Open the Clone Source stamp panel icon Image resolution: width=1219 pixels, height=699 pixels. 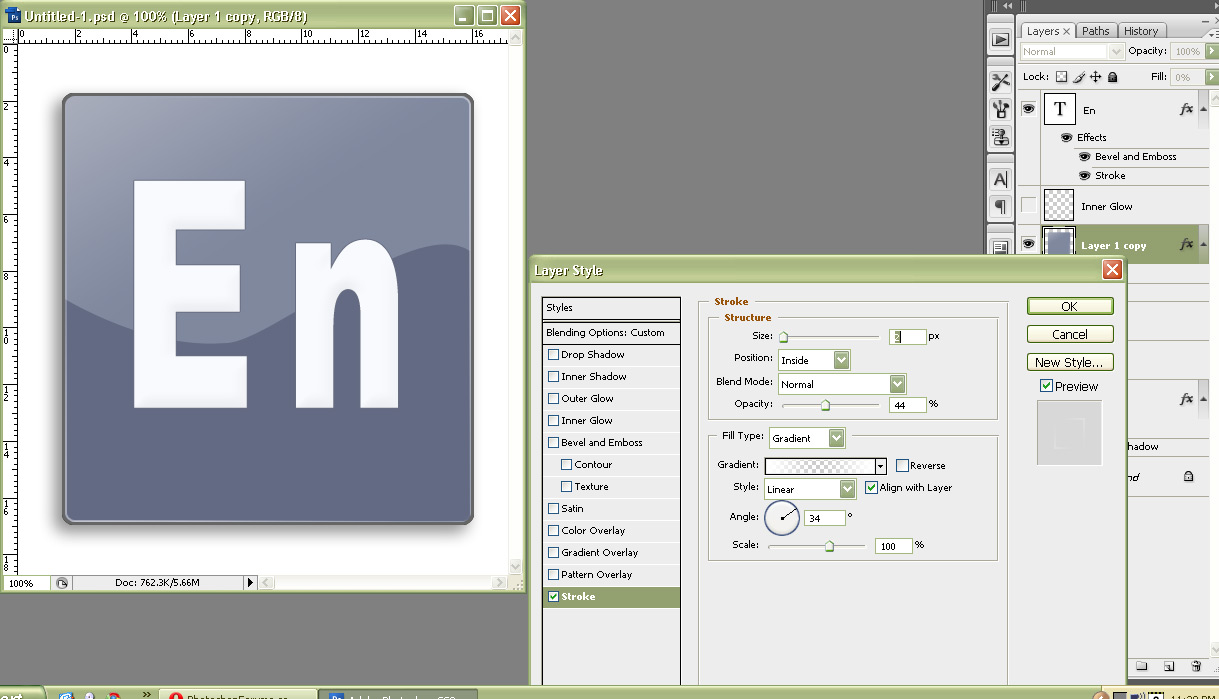pyautogui.click(x=1000, y=136)
